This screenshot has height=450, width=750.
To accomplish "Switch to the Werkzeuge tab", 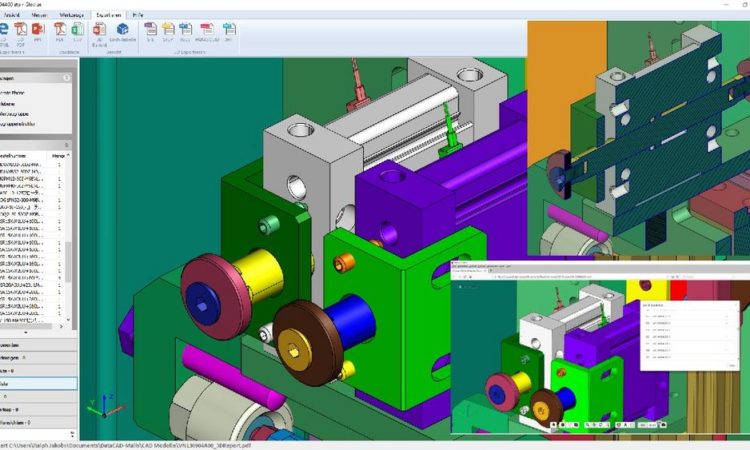I will point(72,16).
